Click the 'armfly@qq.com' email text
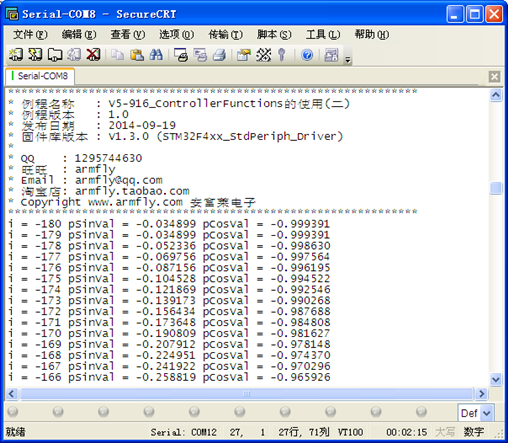Viewport: 508px width, 443px height. tap(119, 180)
